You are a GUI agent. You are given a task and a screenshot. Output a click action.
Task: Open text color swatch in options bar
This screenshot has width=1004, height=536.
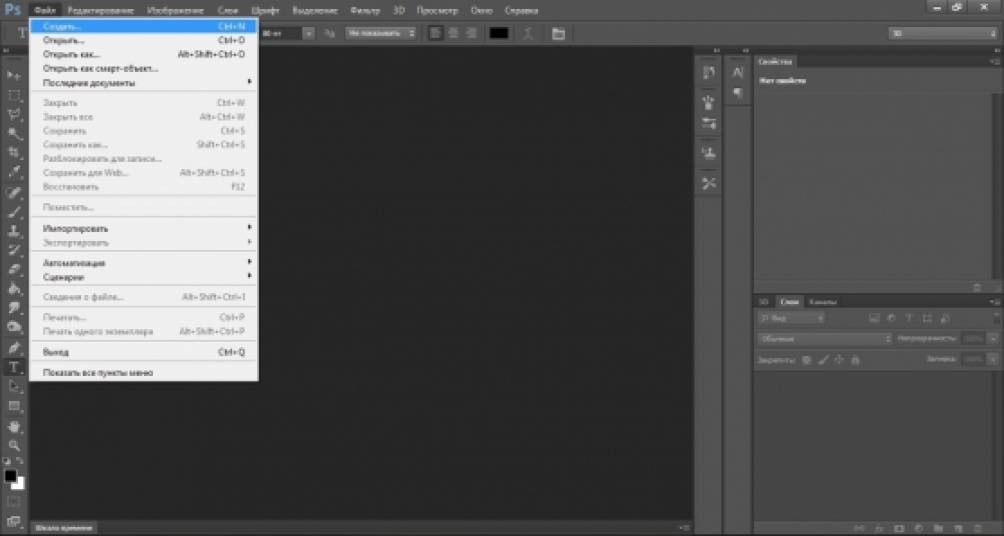tap(499, 33)
